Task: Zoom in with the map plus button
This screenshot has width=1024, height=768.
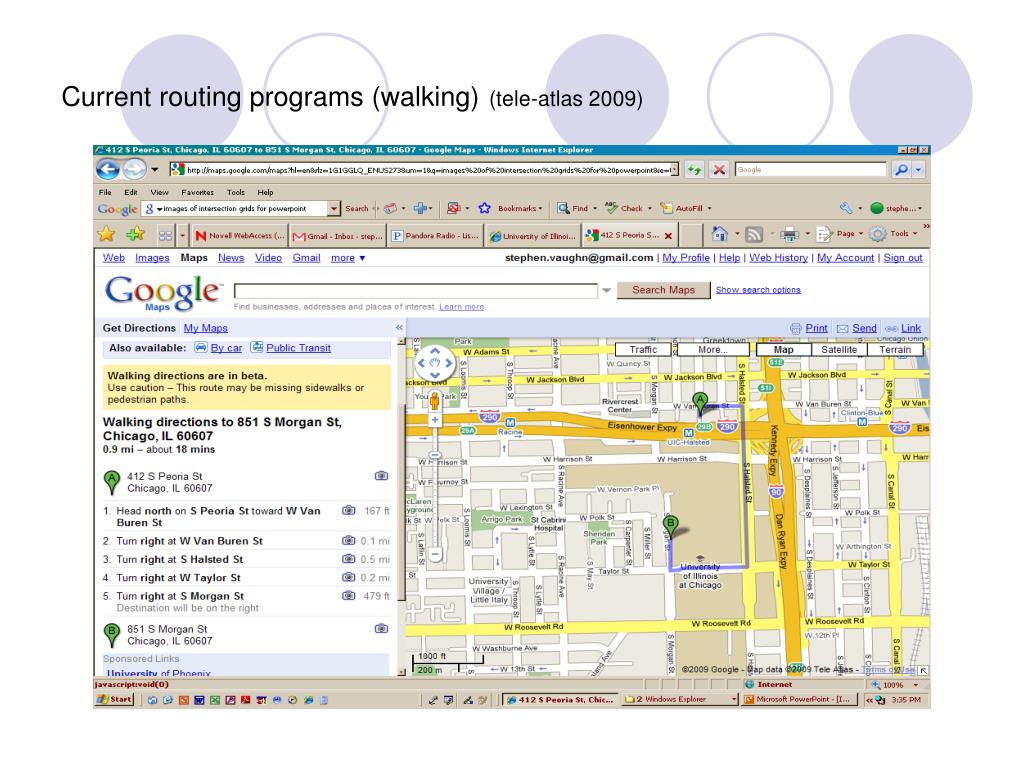Action: pos(435,420)
